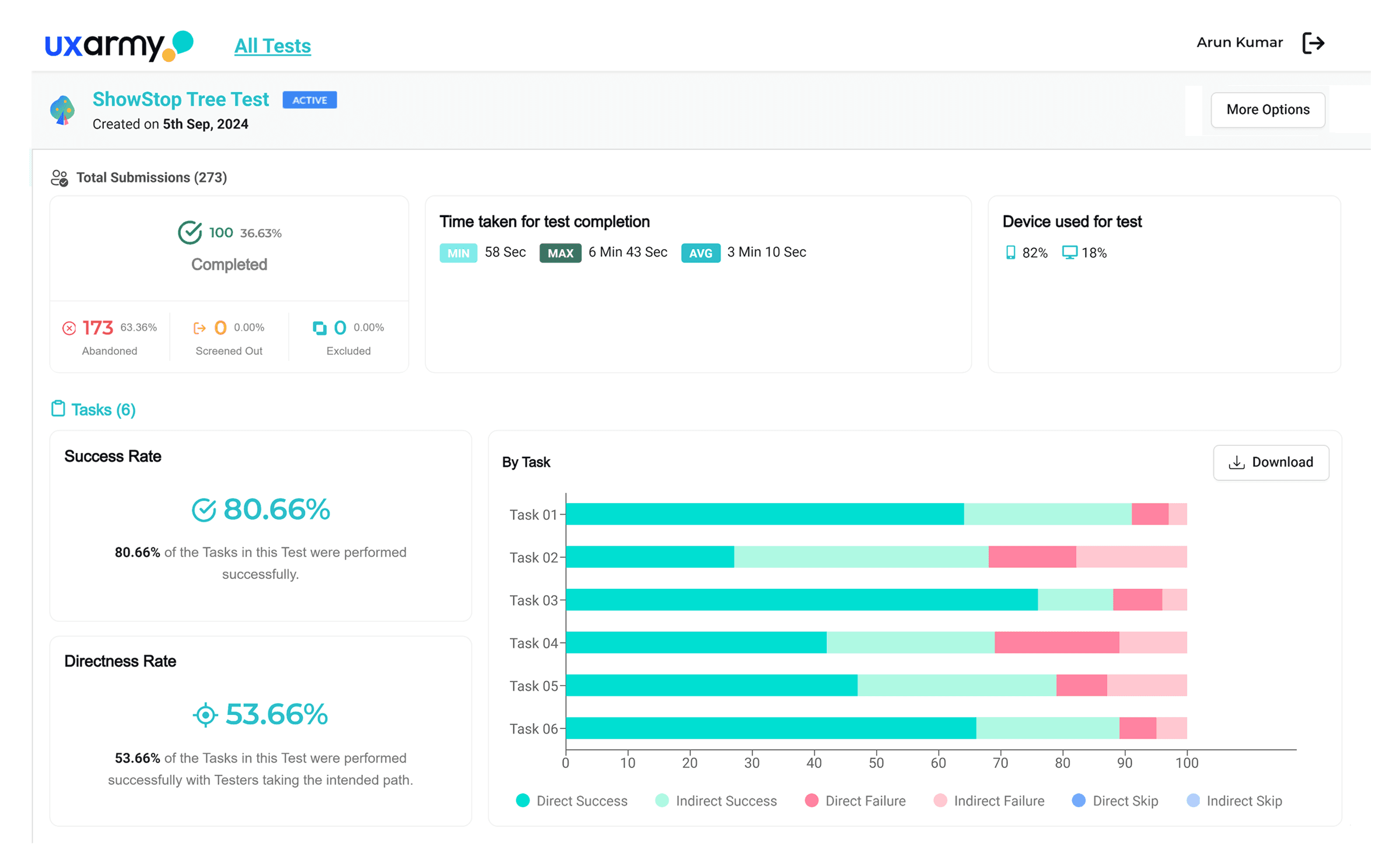Click Task 05 direct success bar segment
Viewport: 1400px width, 852px height.
pyautogui.click(x=712, y=685)
